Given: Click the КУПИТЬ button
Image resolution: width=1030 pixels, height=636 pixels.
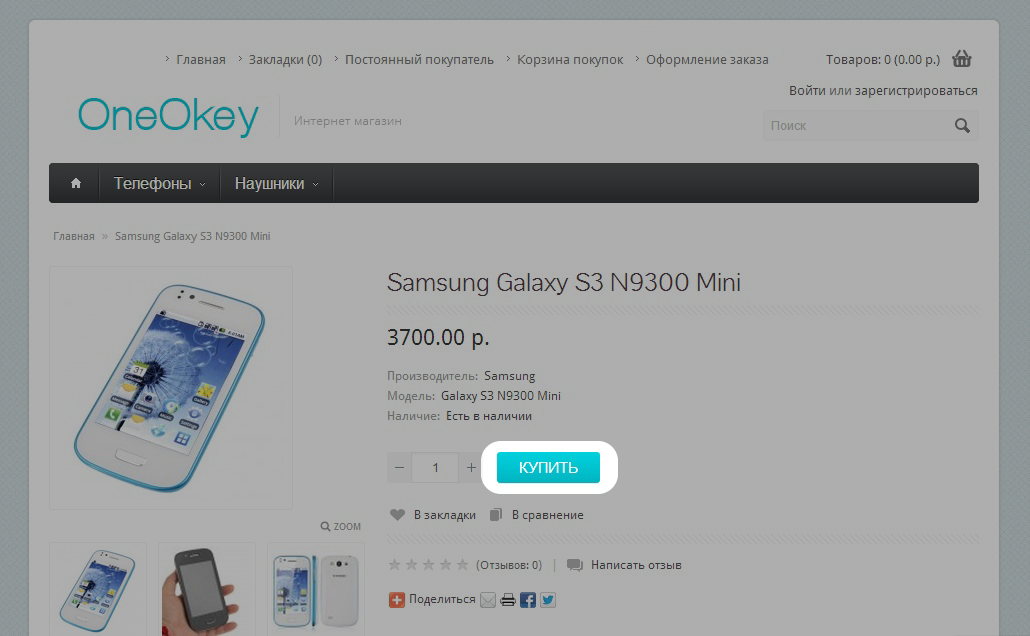Looking at the screenshot, I should pos(548,467).
